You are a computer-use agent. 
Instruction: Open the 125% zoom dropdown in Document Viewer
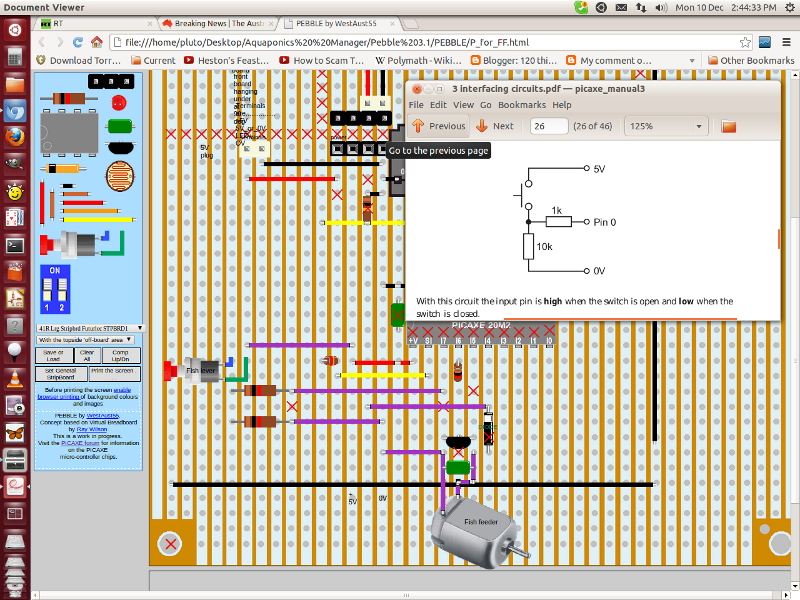point(665,126)
